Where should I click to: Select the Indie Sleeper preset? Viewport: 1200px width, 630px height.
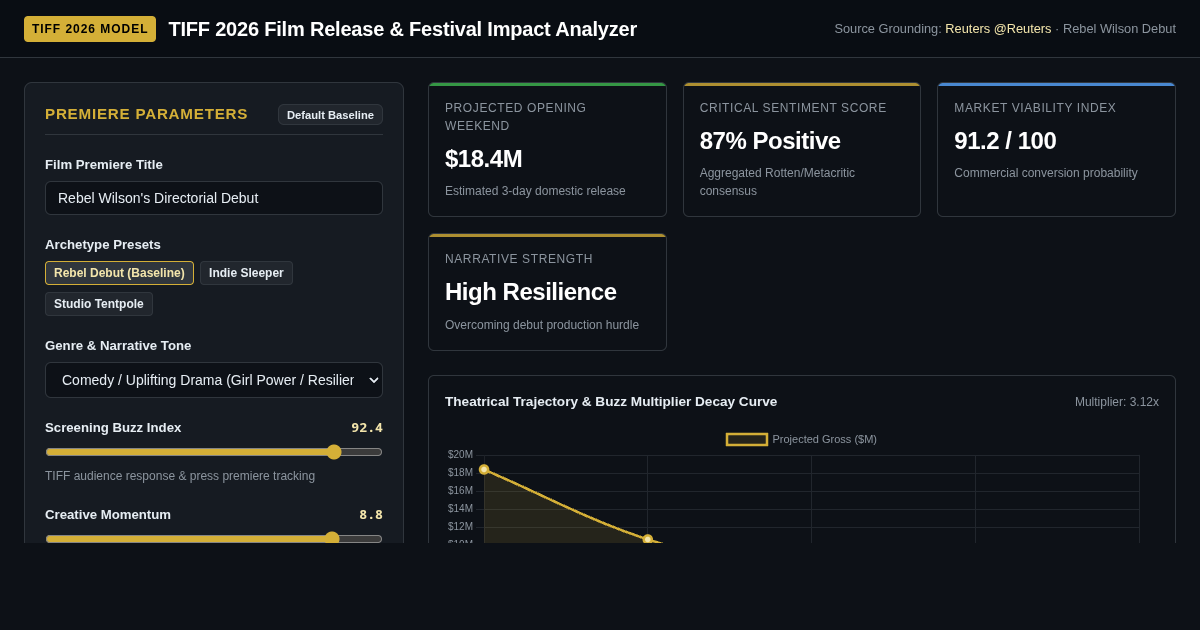tap(246, 273)
